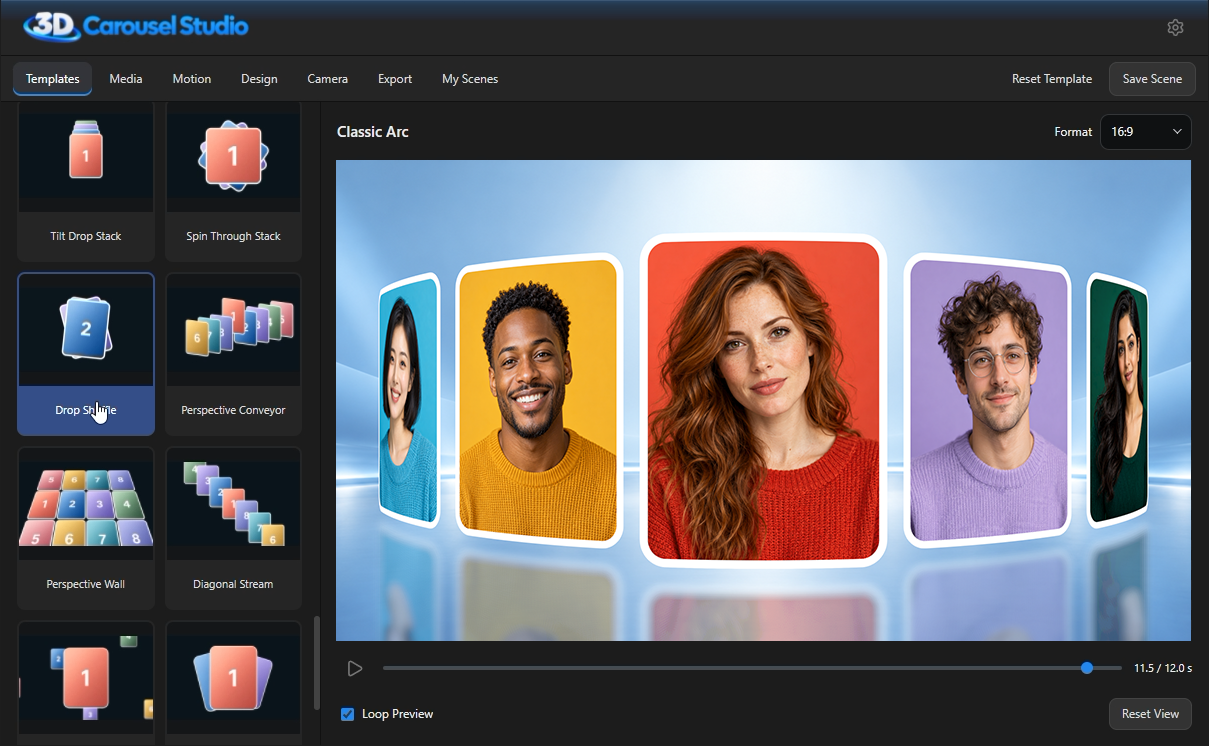The image size is (1209, 746).
Task: Switch to the Templates tab
Action: point(53,79)
